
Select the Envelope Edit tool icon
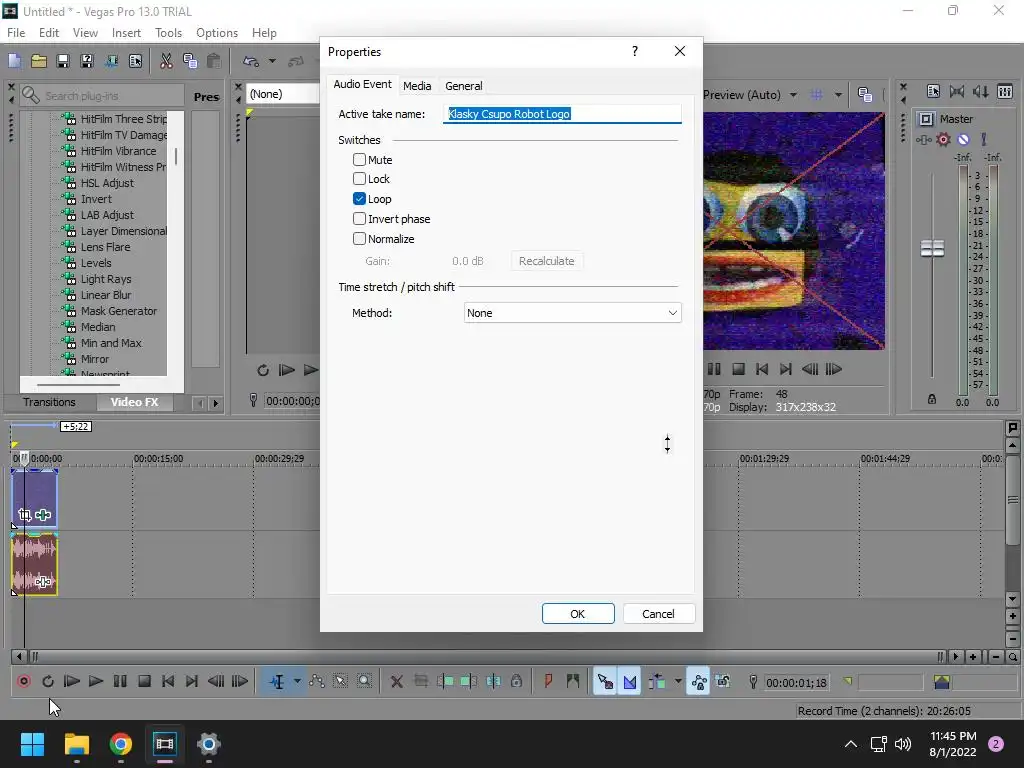click(x=317, y=682)
